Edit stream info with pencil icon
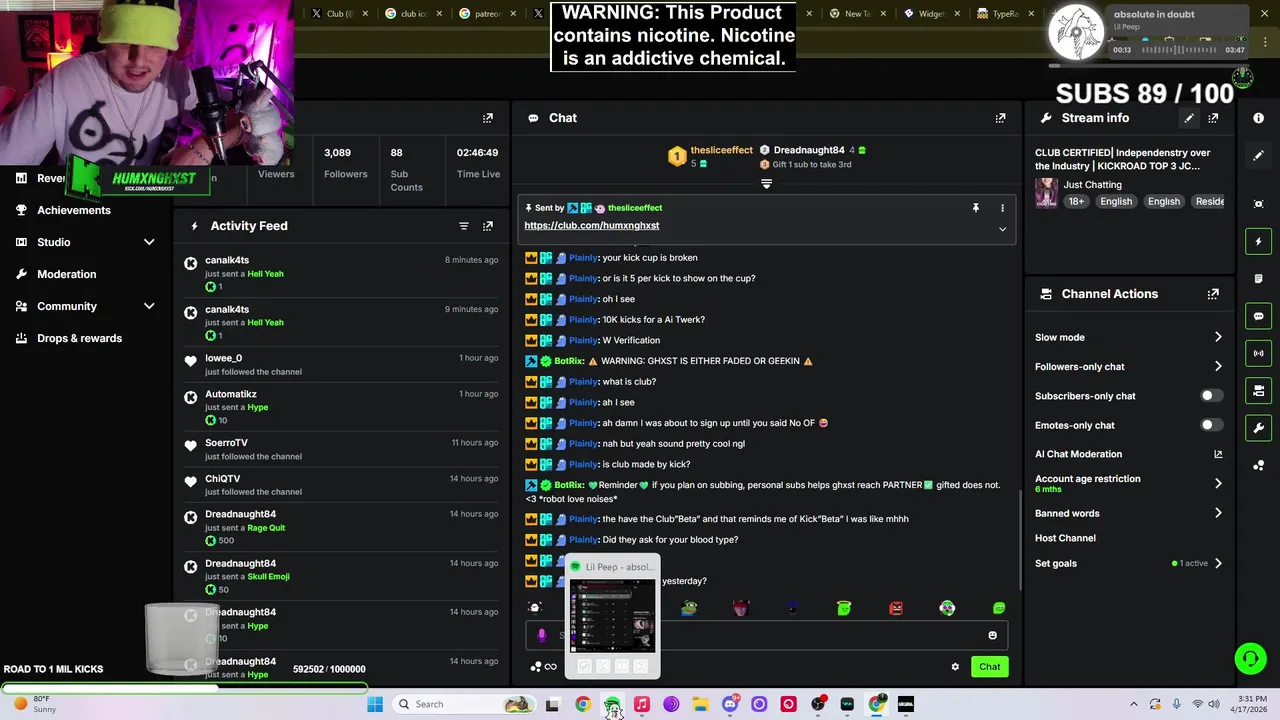Image resolution: width=1280 pixels, height=720 pixels. click(x=1189, y=118)
